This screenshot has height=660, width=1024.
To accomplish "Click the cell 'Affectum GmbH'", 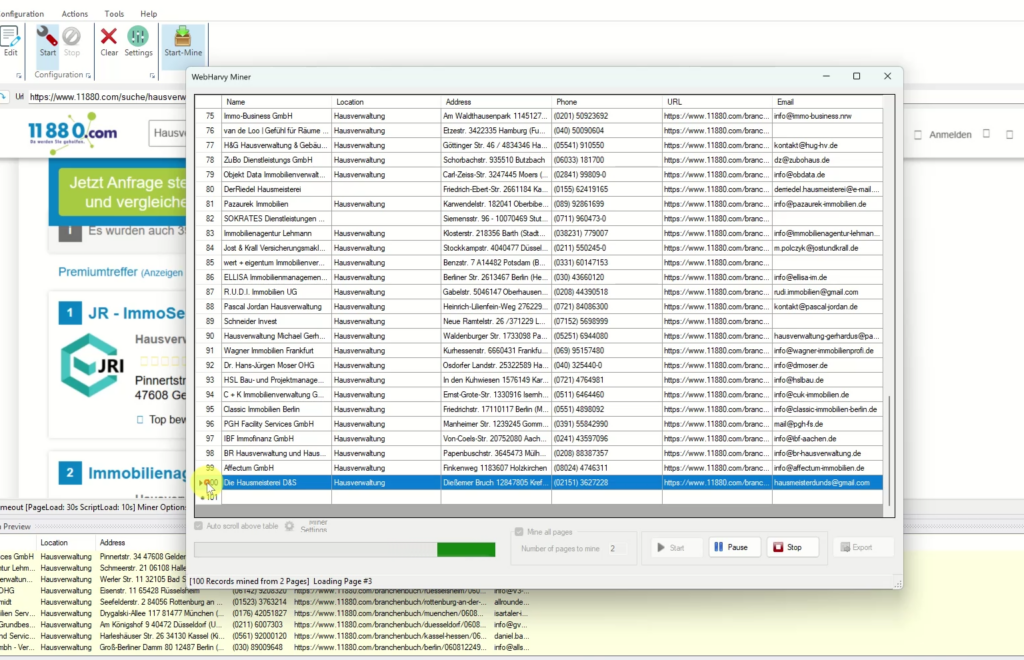I will tap(277, 468).
